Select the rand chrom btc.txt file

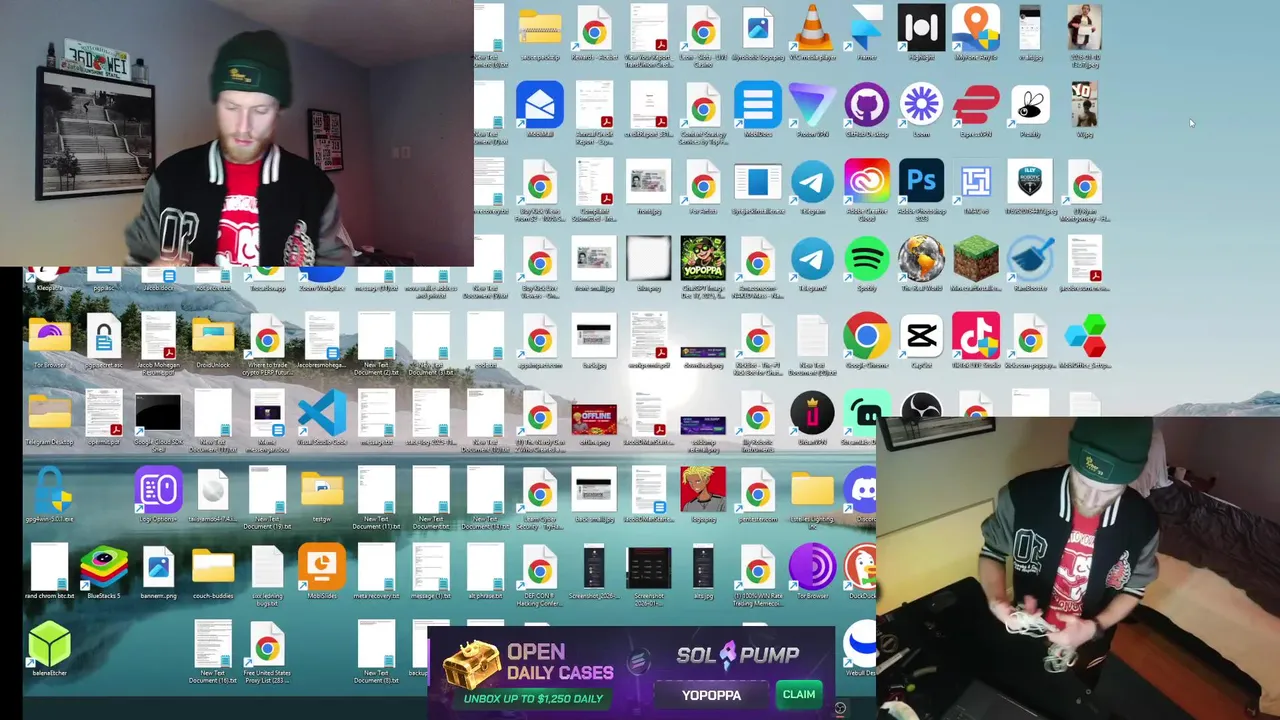click(49, 568)
